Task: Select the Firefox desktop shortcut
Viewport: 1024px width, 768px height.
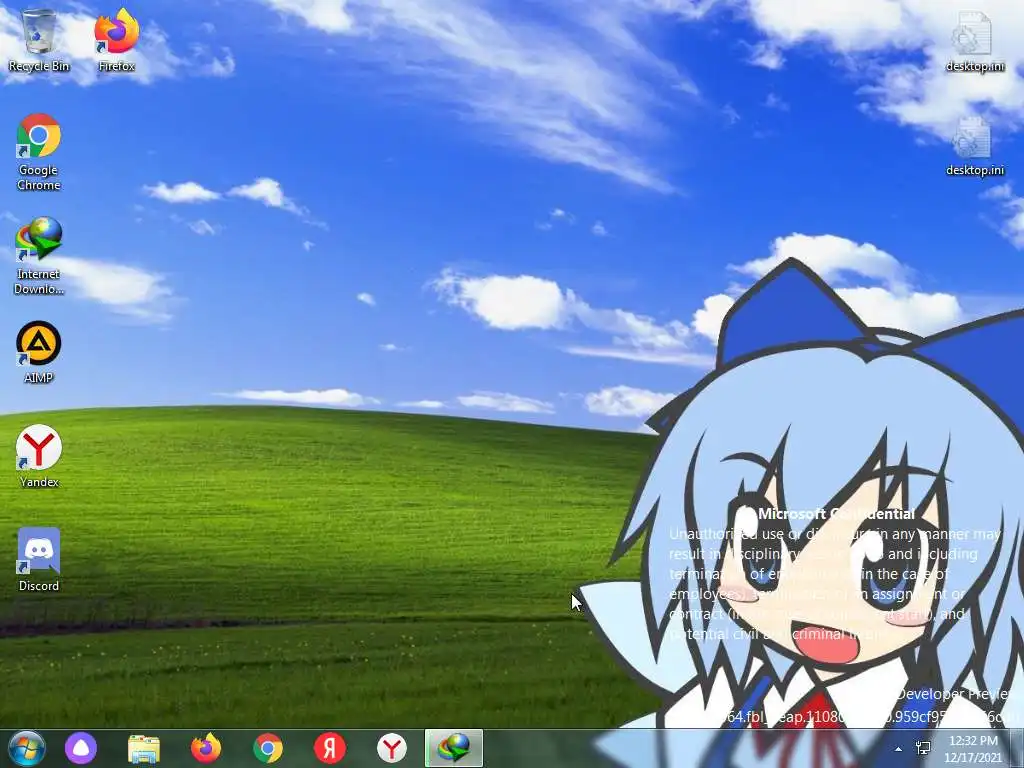Action: pos(116,40)
